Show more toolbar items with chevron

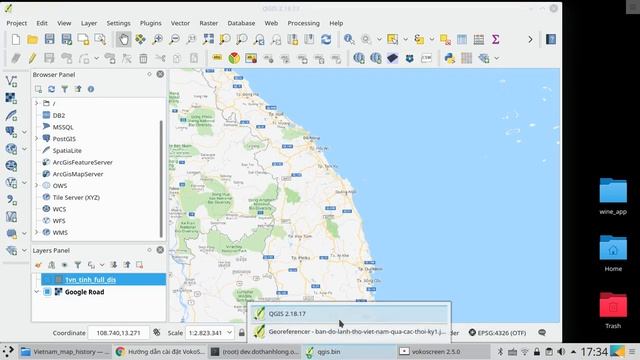point(530,39)
